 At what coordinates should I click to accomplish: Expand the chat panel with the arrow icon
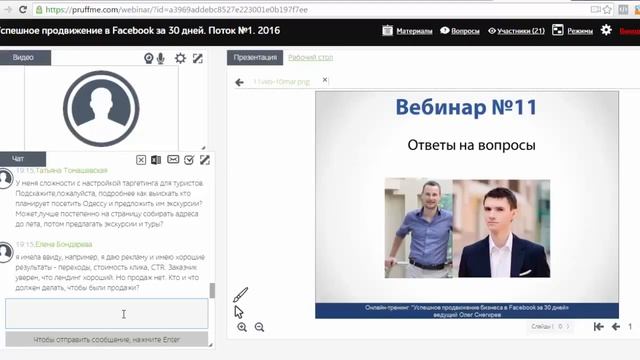tap(205, 160)
